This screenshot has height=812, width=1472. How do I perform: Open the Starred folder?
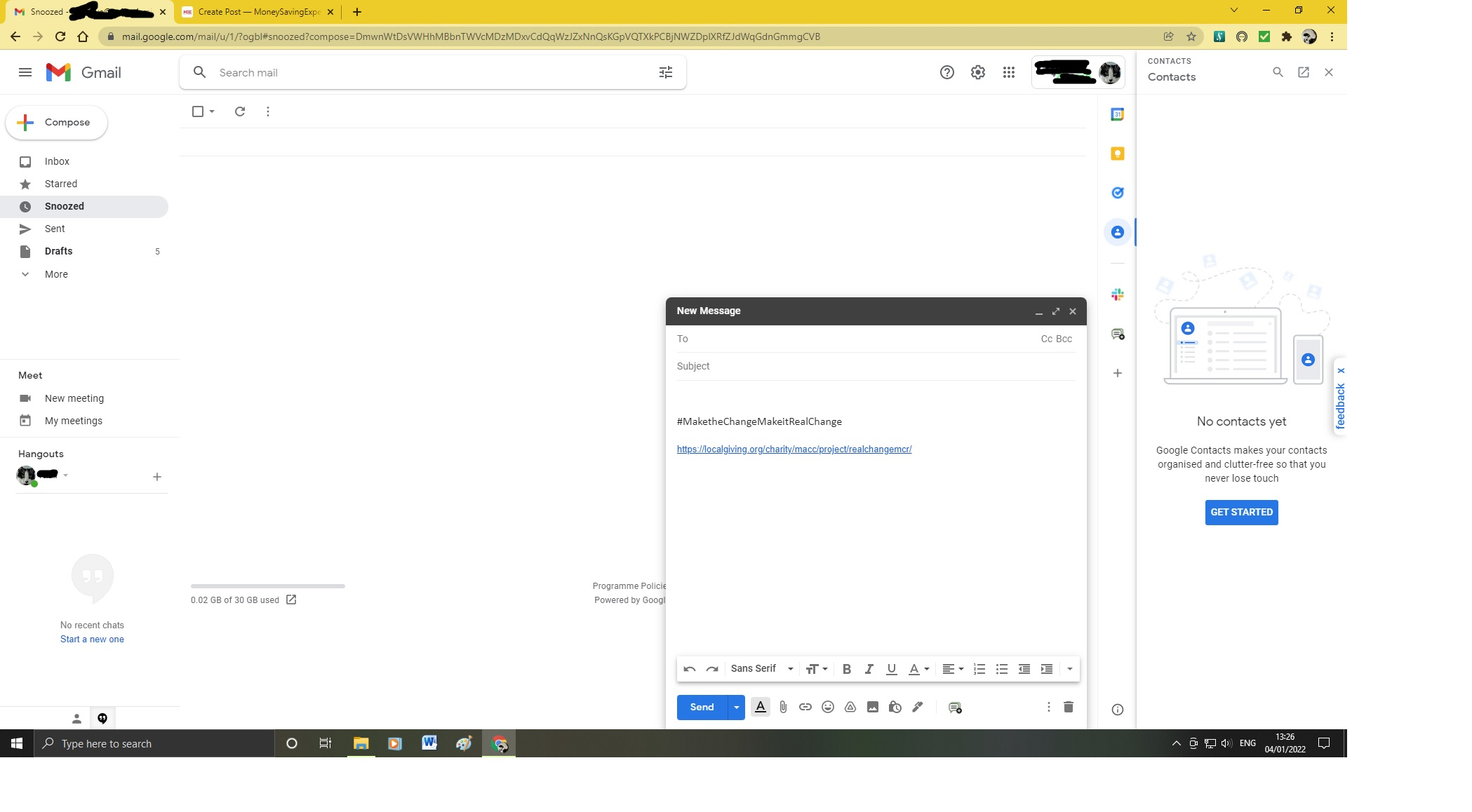coord(61,184)
